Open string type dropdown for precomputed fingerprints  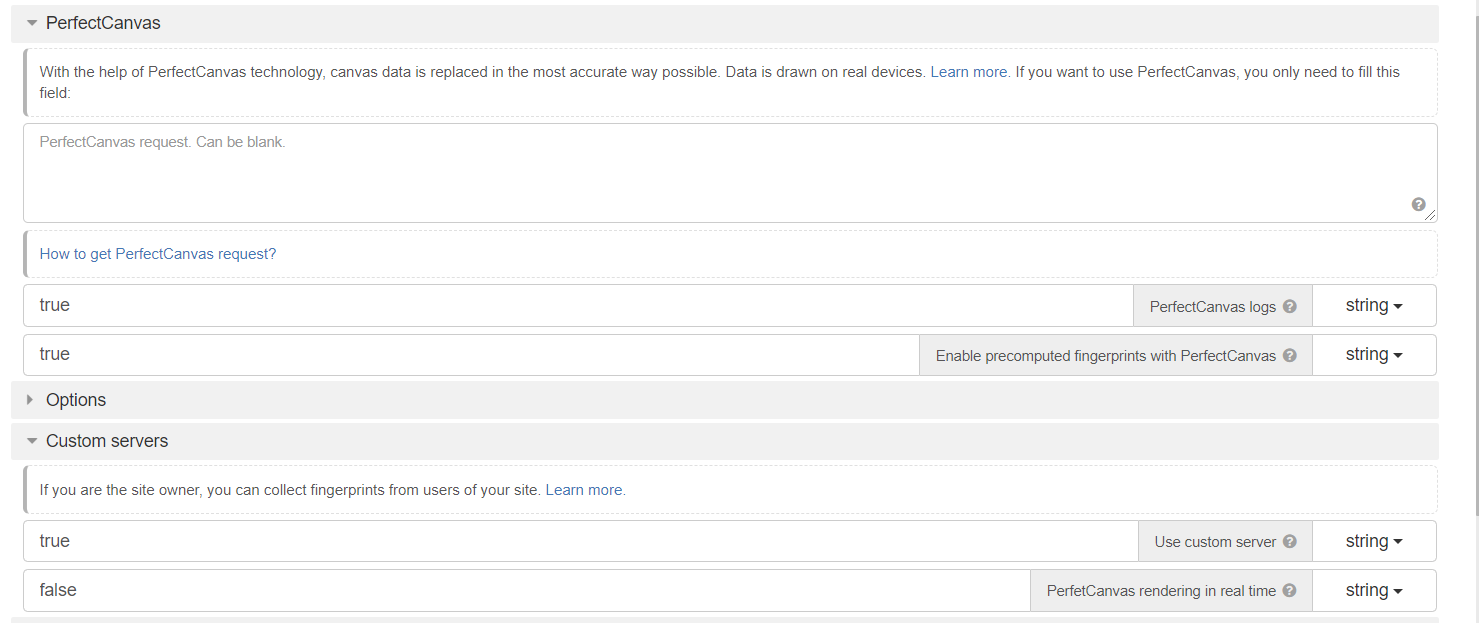1373,355
